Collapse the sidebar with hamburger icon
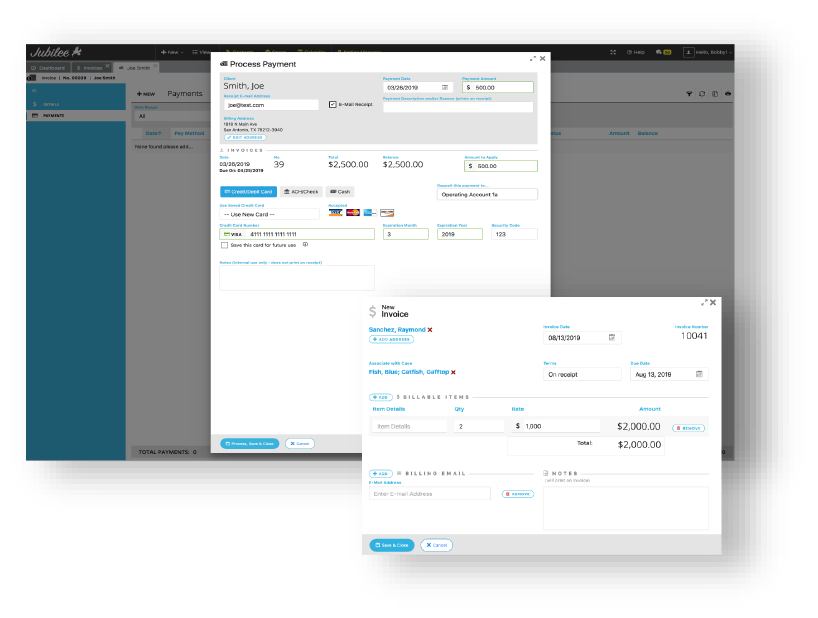818x618 pixels. 35,91
